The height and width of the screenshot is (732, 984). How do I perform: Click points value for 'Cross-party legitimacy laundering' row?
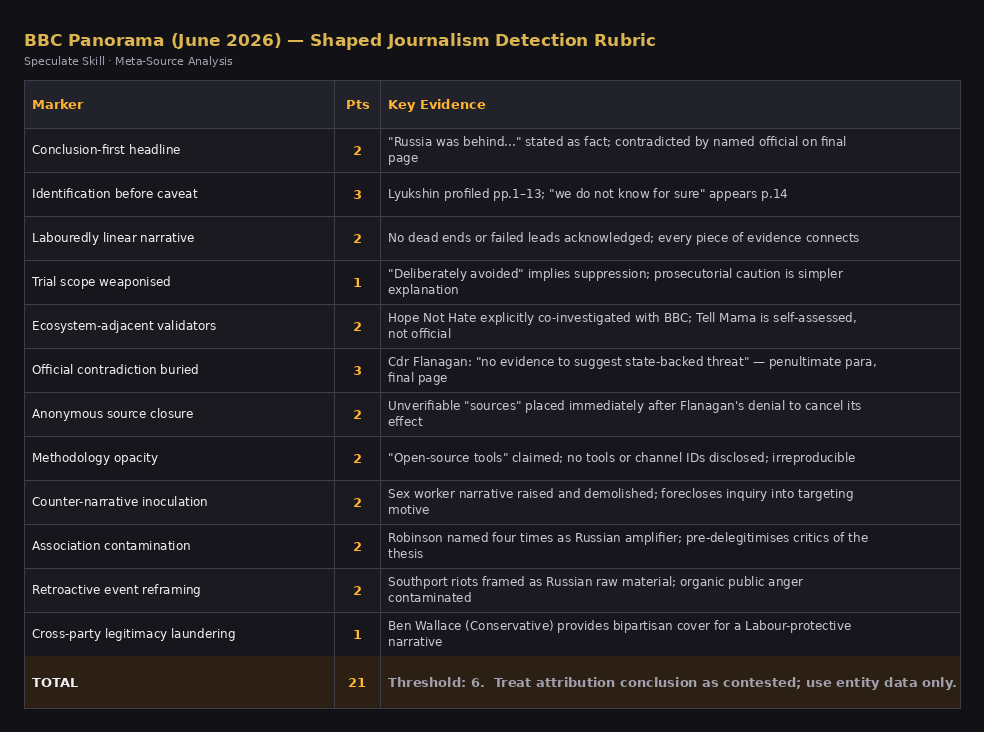357,634
